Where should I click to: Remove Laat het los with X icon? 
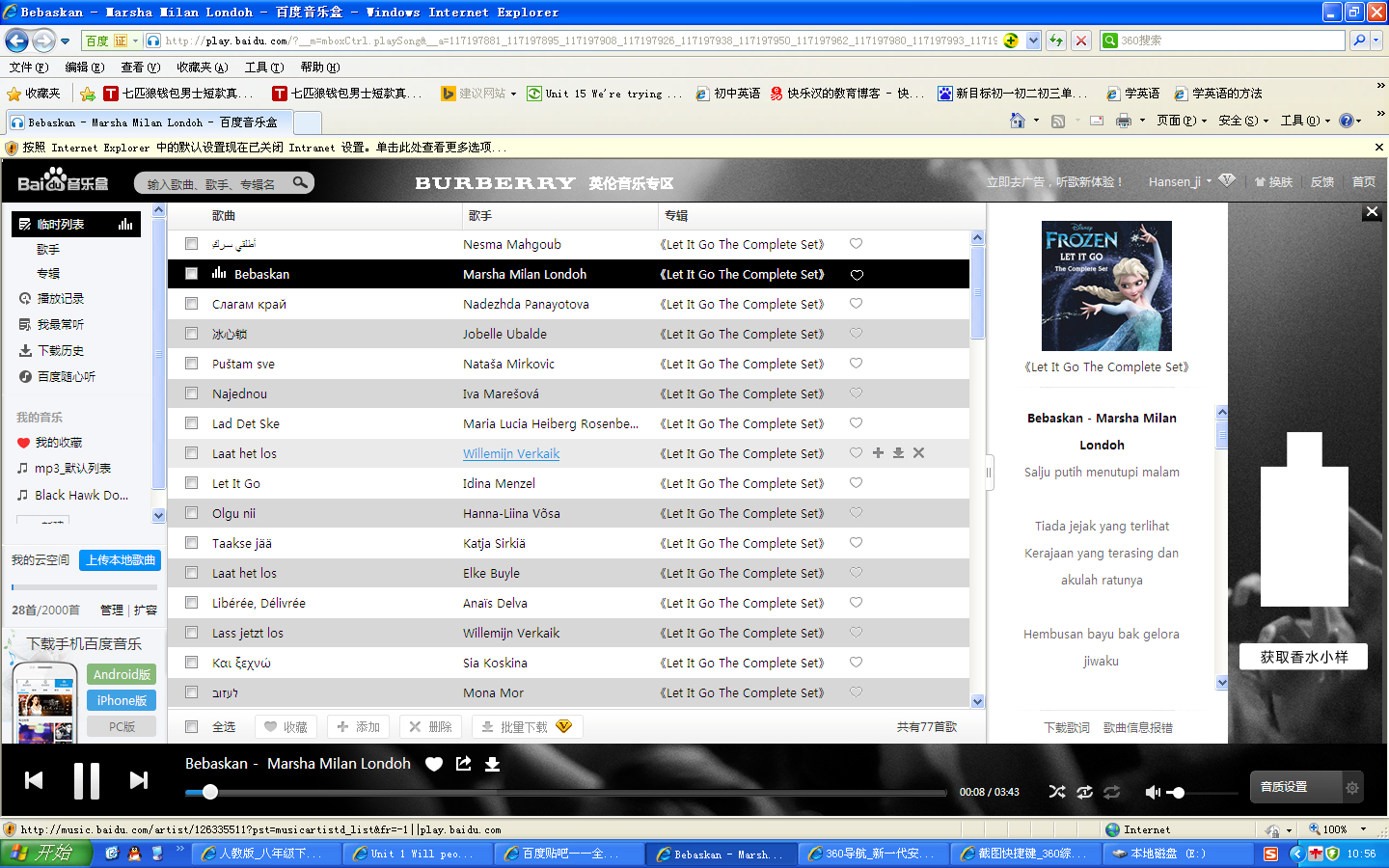click(918, 453)
